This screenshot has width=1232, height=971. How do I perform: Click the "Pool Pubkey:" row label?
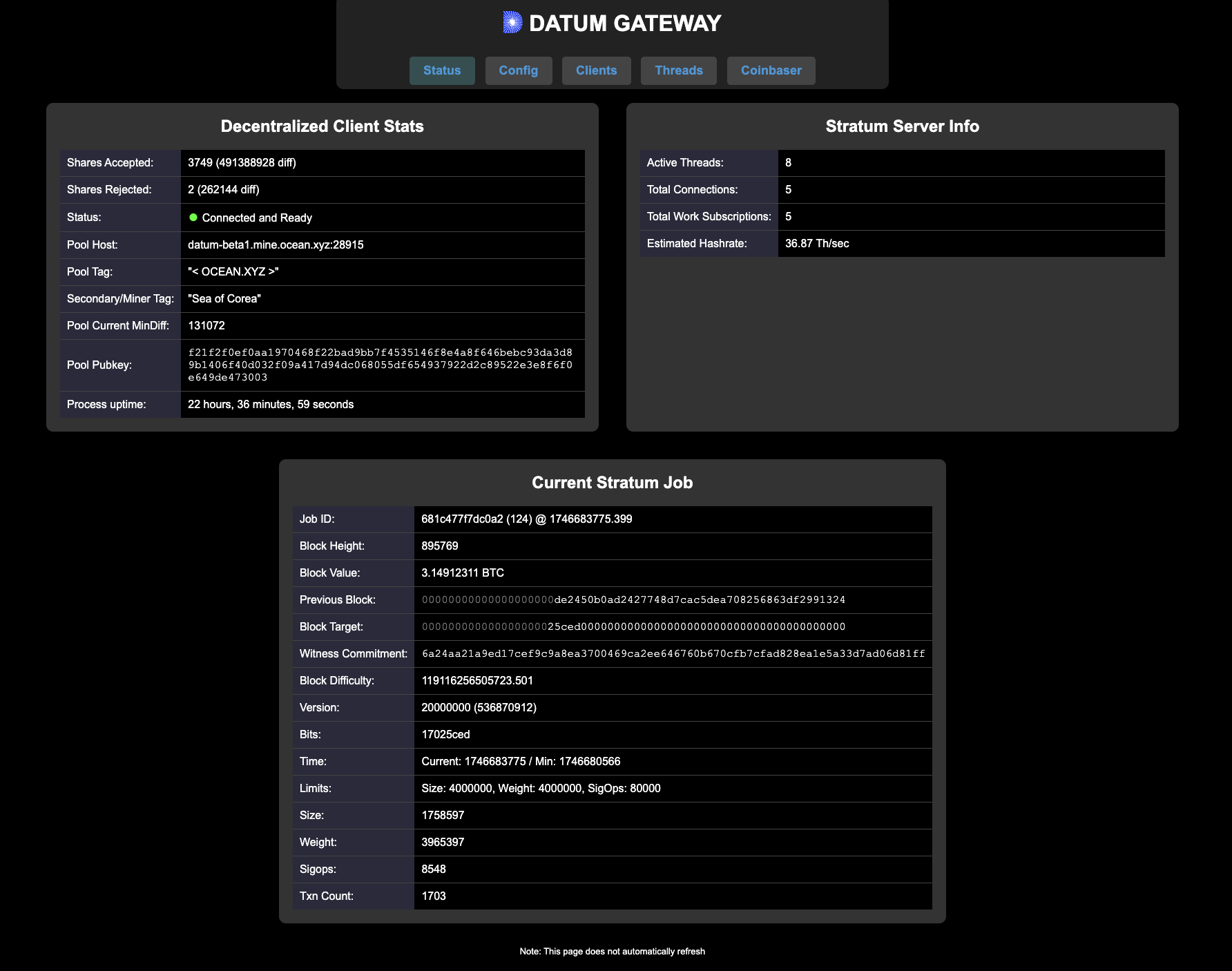tap(99, 365)
